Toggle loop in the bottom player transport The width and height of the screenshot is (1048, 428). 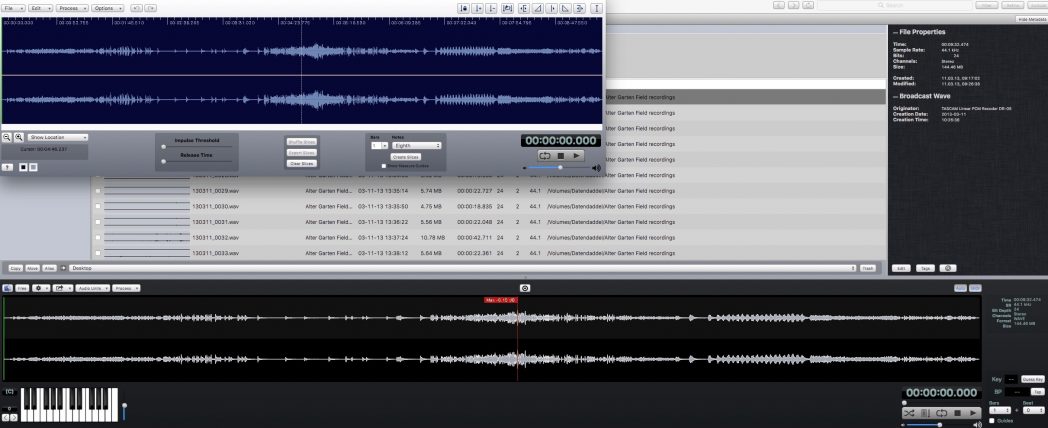click(941, 413)
